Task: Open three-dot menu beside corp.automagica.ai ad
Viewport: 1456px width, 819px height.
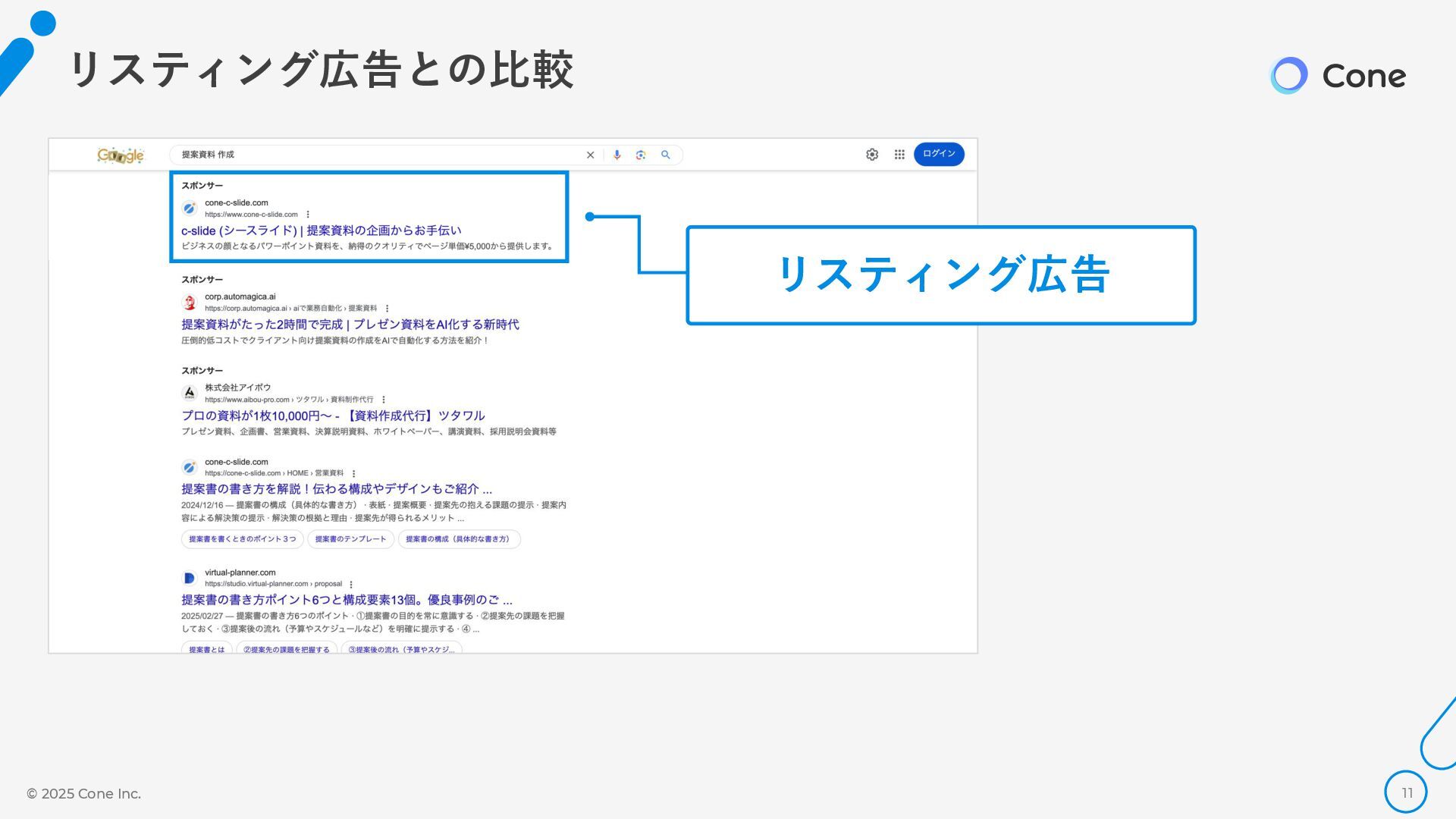Action: click(388, 309)
